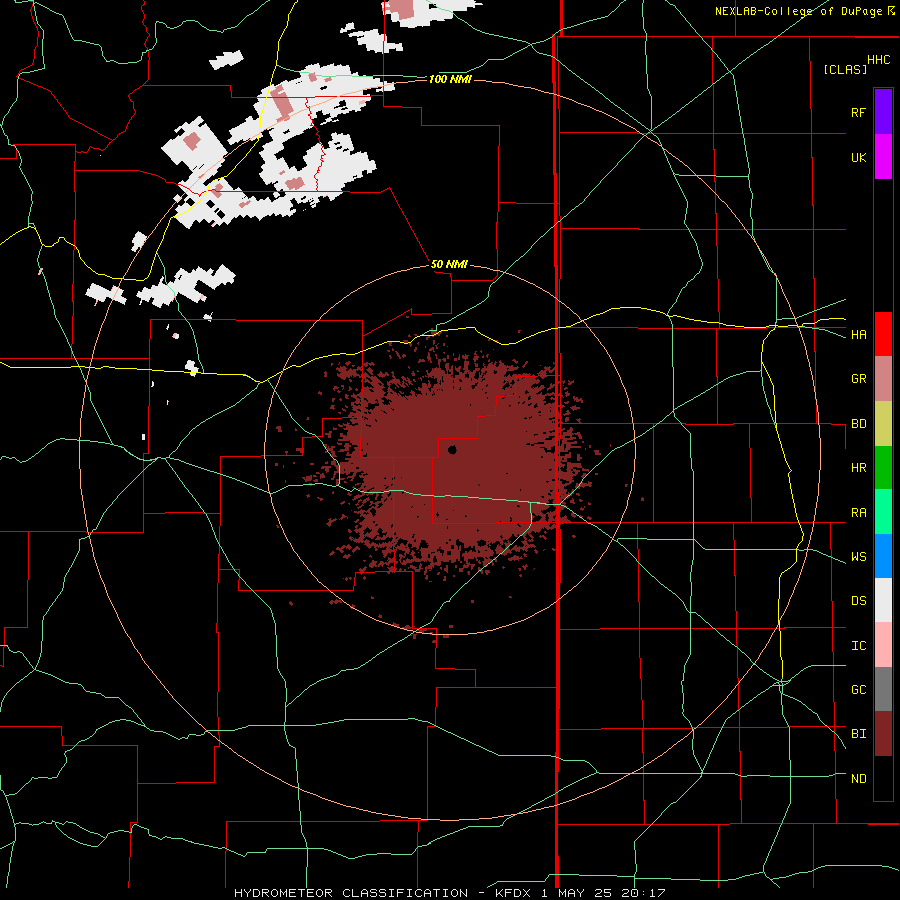Click the RF purple legend swatch

click(883, 112)
